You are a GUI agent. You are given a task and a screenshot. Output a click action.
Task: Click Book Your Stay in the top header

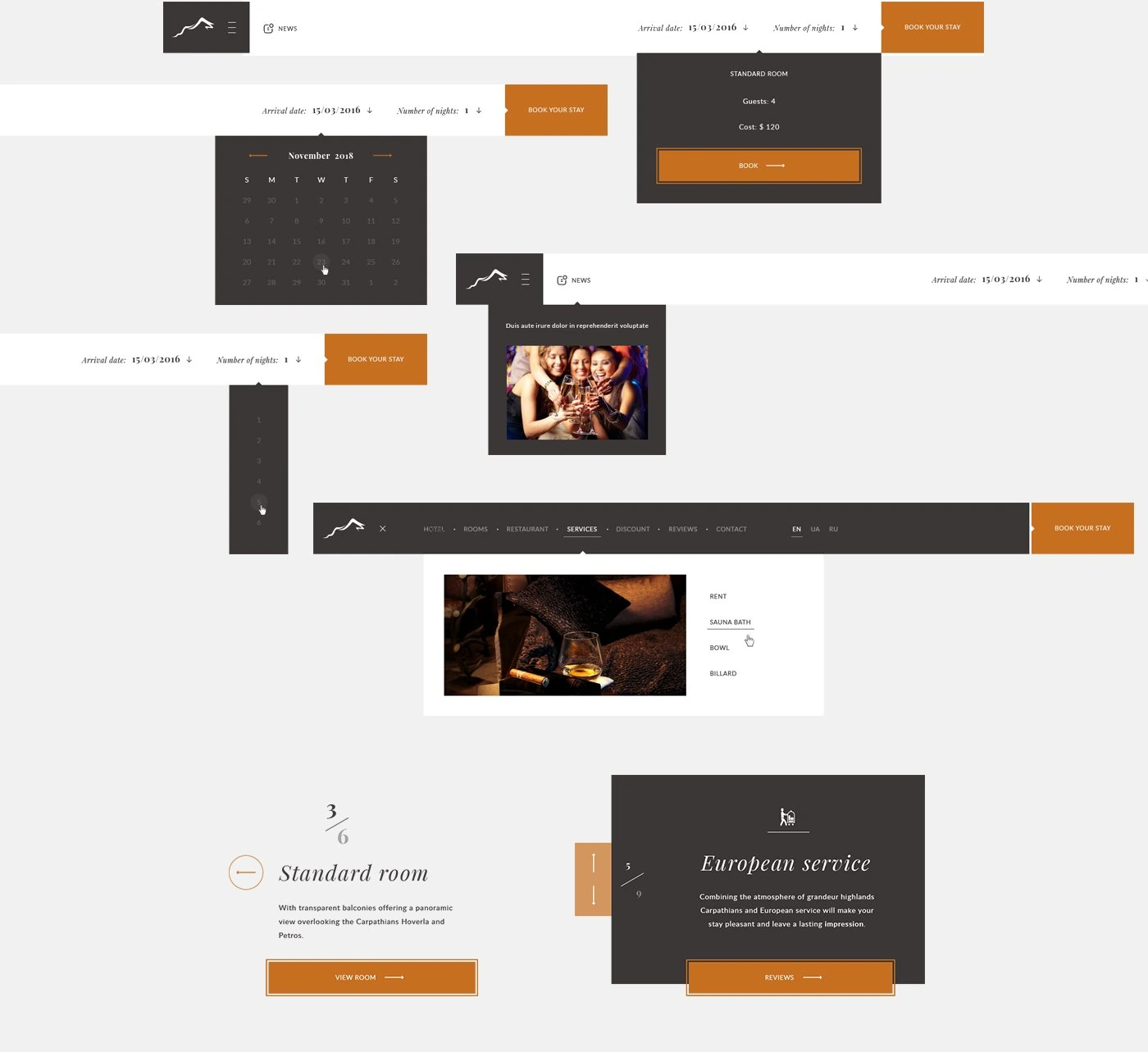click(932, 27)
